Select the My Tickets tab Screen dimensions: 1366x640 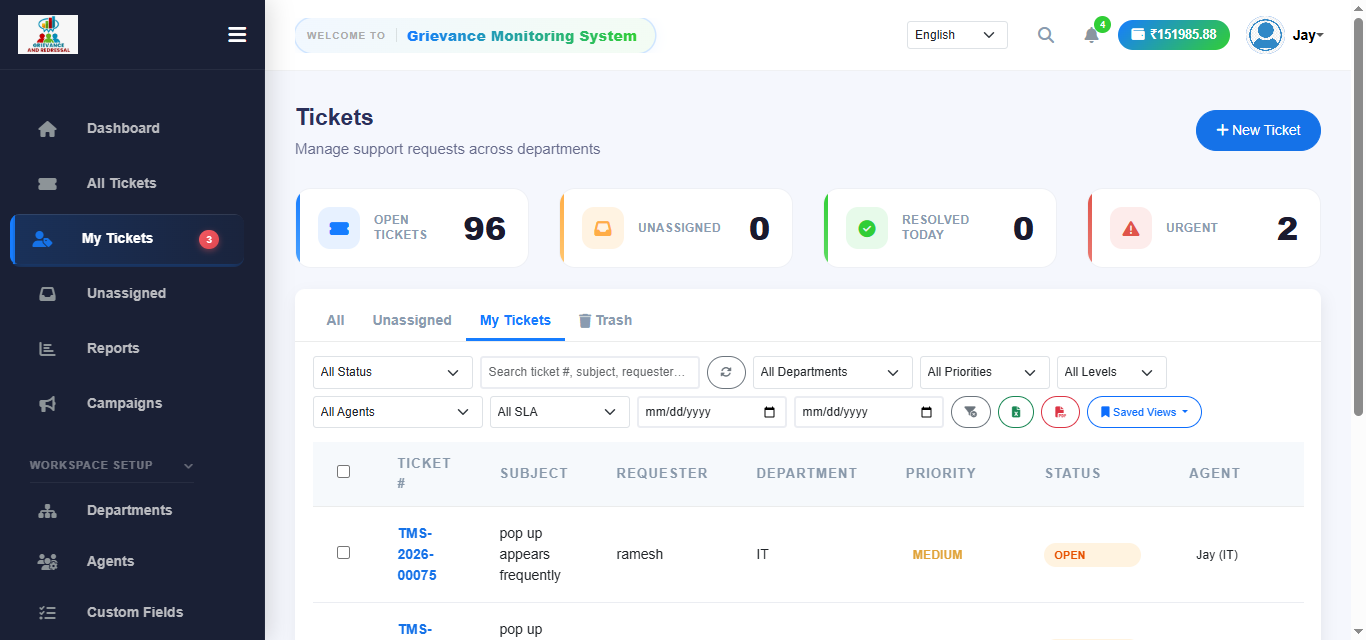click(515, 320)
